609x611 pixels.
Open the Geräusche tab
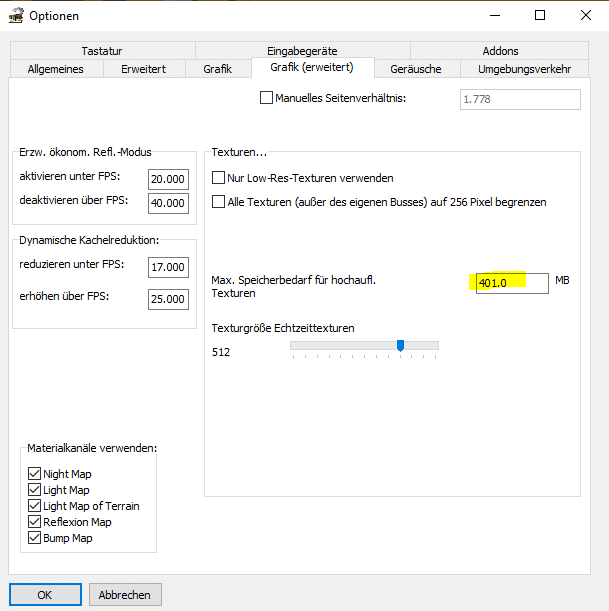tap(417, 69)
